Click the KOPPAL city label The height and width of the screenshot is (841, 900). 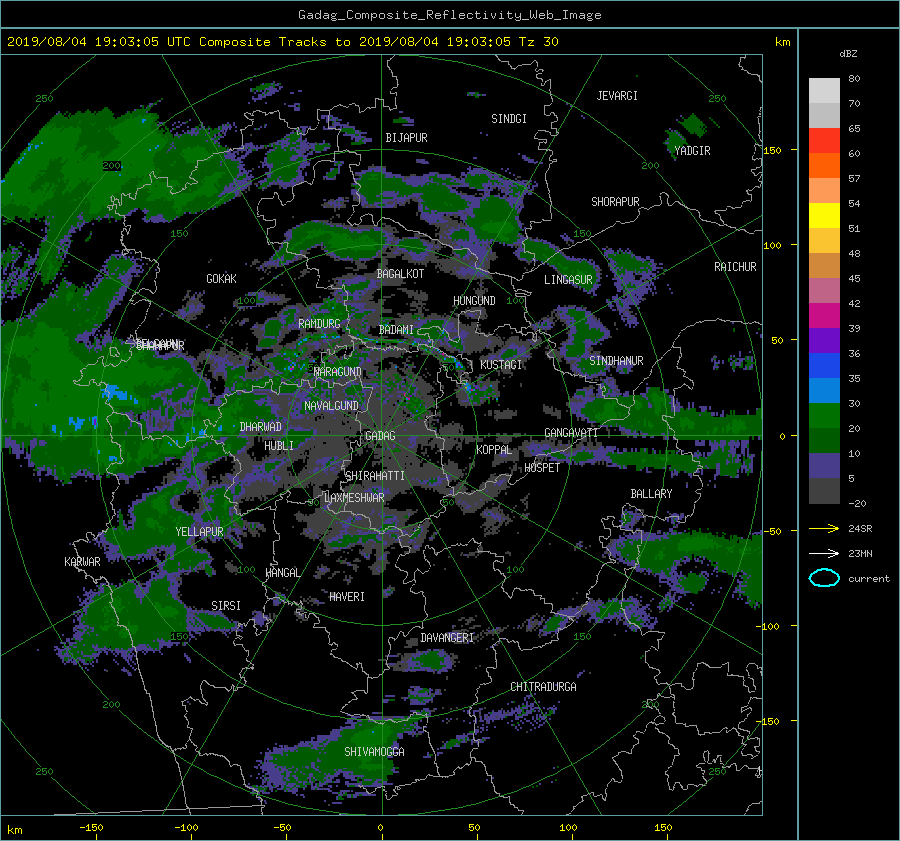click(x=494, y=450)
